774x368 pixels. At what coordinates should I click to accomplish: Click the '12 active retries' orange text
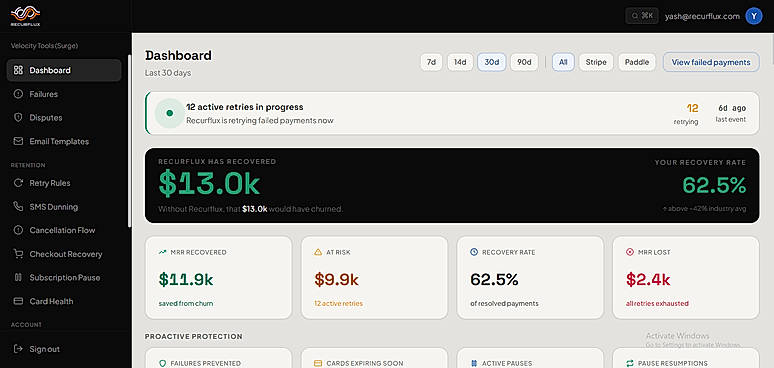(x=338, y=303)
